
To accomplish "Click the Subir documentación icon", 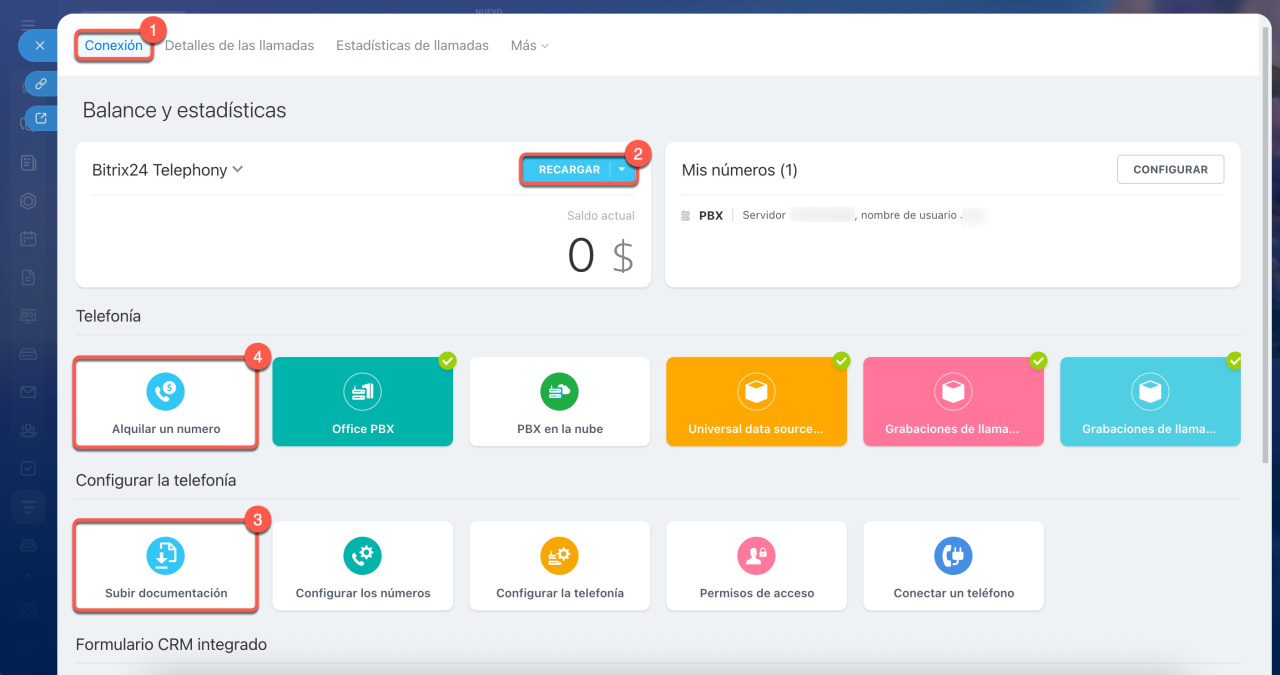I will click(166, 554).
